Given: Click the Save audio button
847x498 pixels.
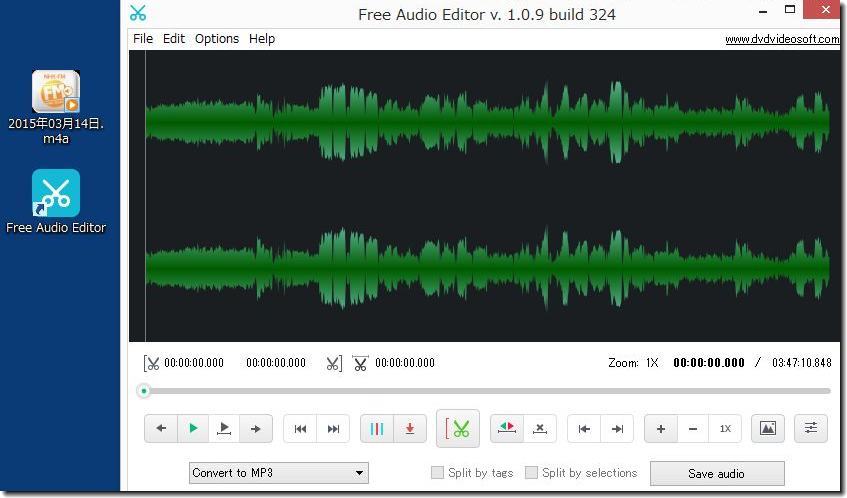Looking at the screenshot, I should [x=717, y=474].
